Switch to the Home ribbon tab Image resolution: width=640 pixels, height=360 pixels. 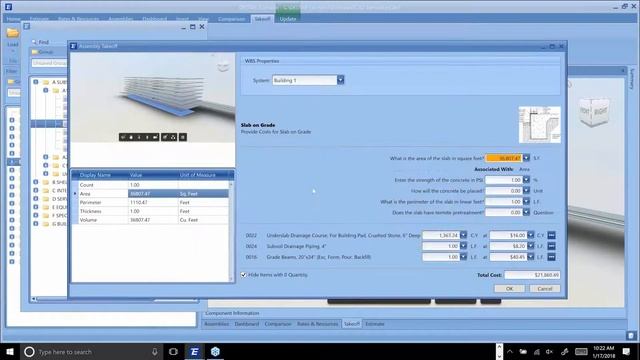coord(13,19)
